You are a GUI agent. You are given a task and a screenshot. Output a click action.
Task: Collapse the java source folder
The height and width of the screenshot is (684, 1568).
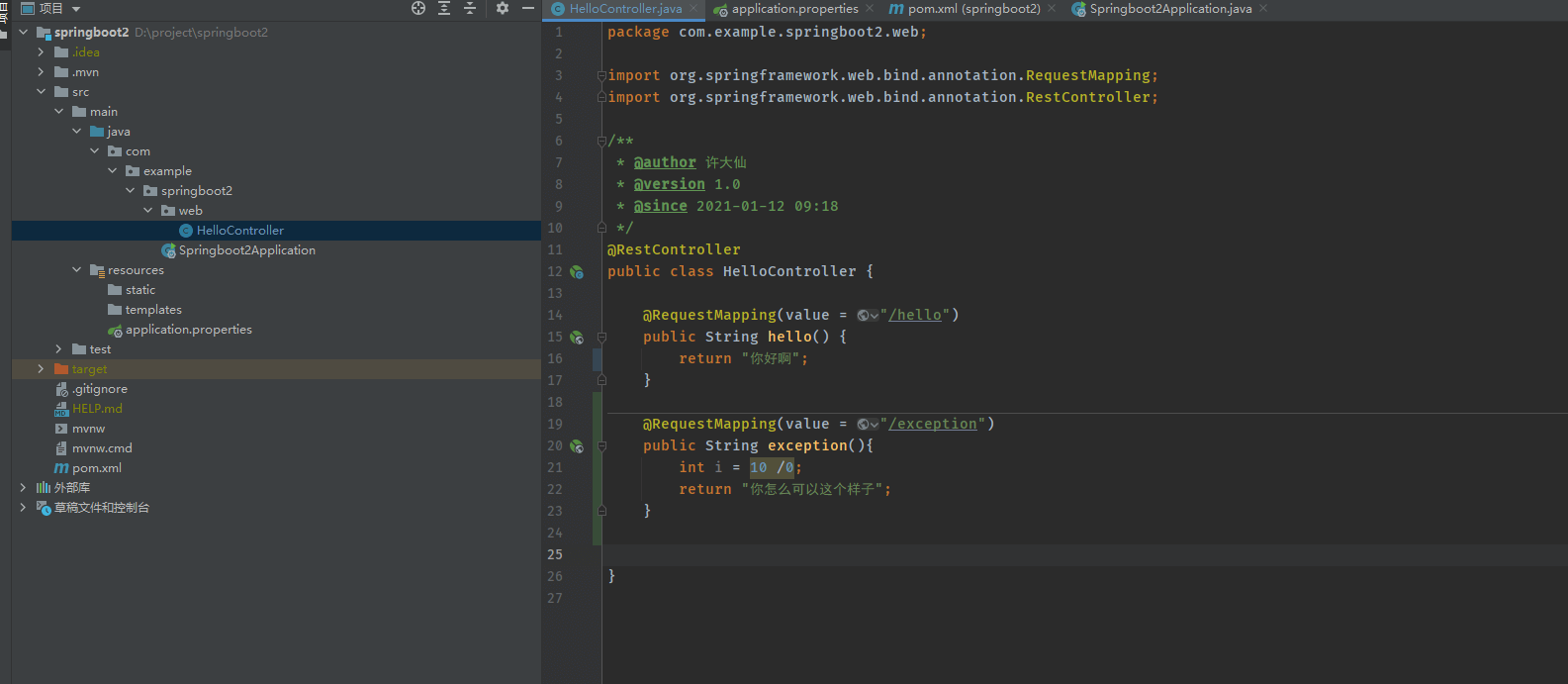click(76, 131)
